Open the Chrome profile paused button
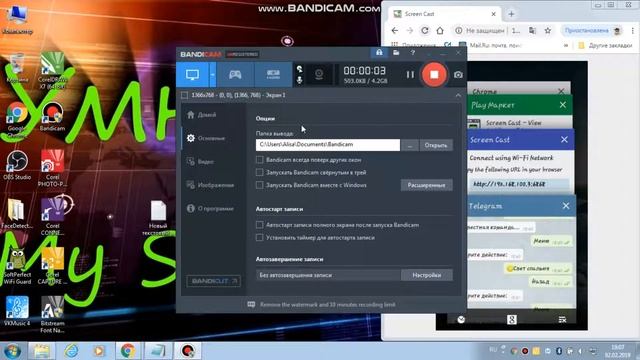The height and width of the screenshot is (360, 640). point(592,31)
